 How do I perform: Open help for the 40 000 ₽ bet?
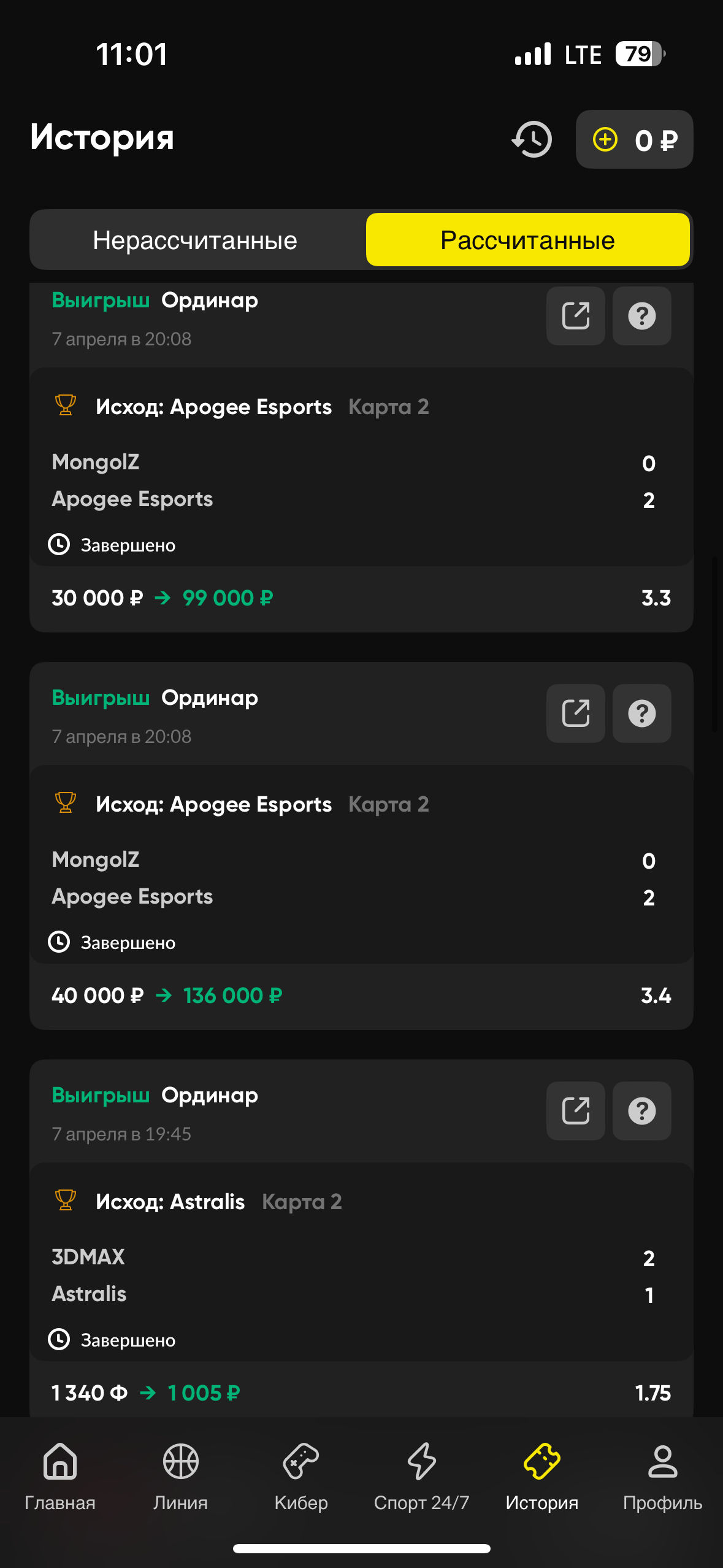(641, 713)
